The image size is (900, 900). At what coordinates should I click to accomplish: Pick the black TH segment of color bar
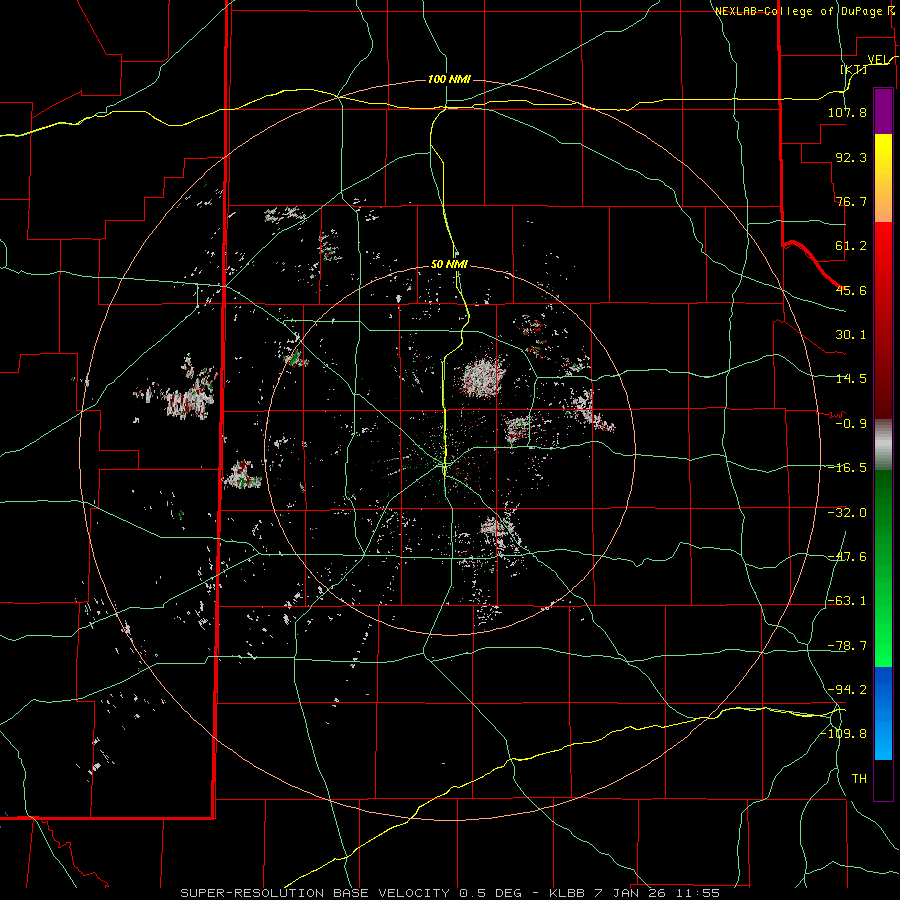(883, 779)
